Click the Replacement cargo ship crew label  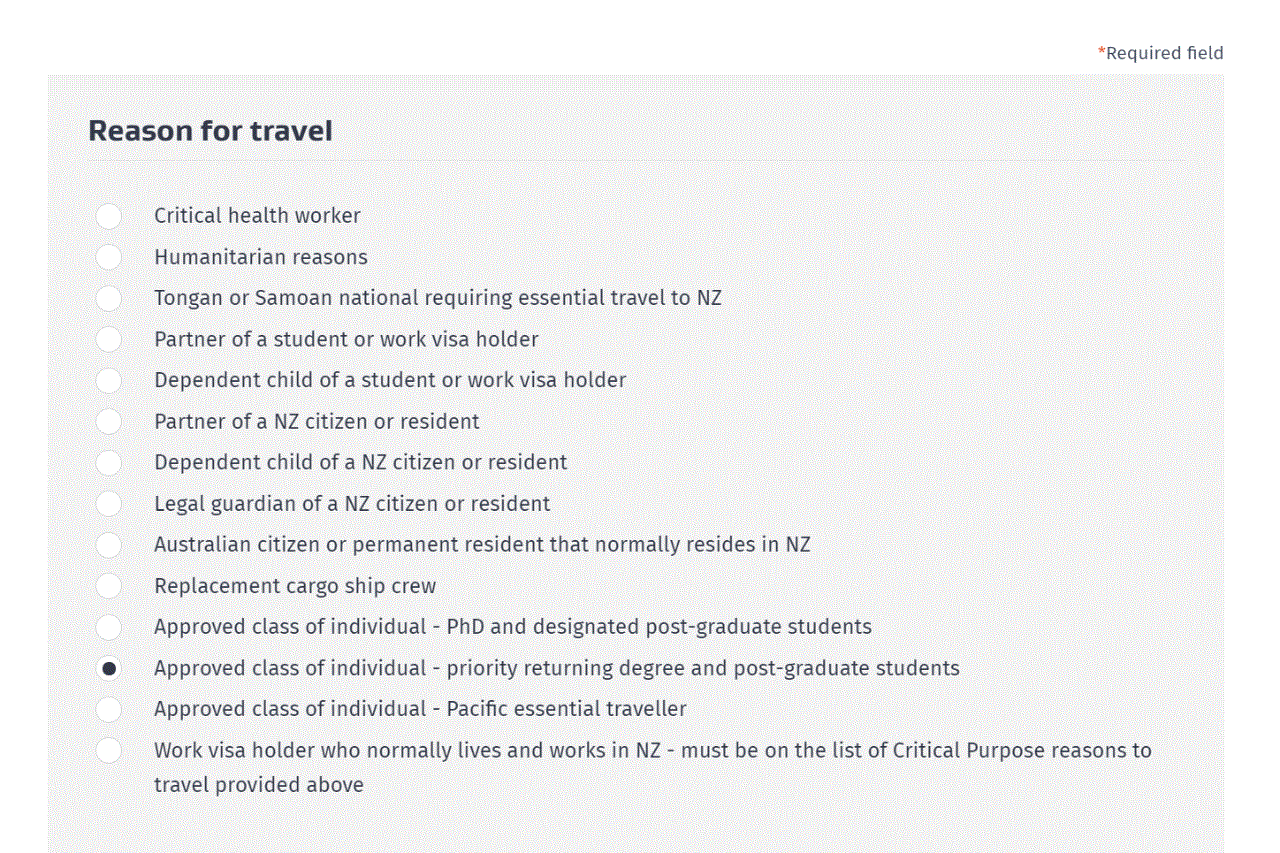pyautogui.click(x=295, y=586)
